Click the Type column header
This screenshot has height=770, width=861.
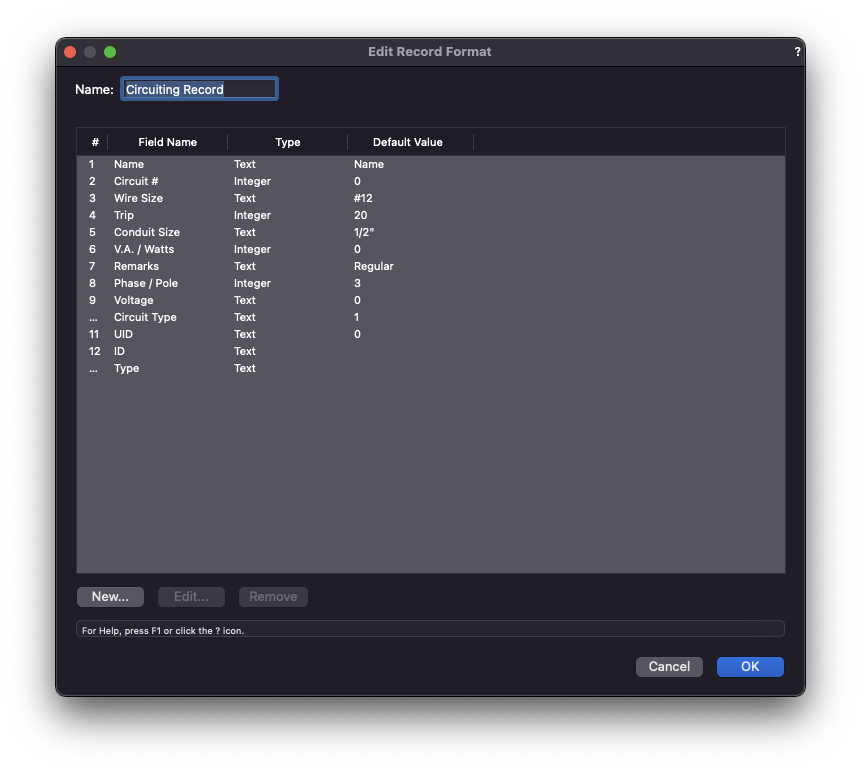(287, 142)
